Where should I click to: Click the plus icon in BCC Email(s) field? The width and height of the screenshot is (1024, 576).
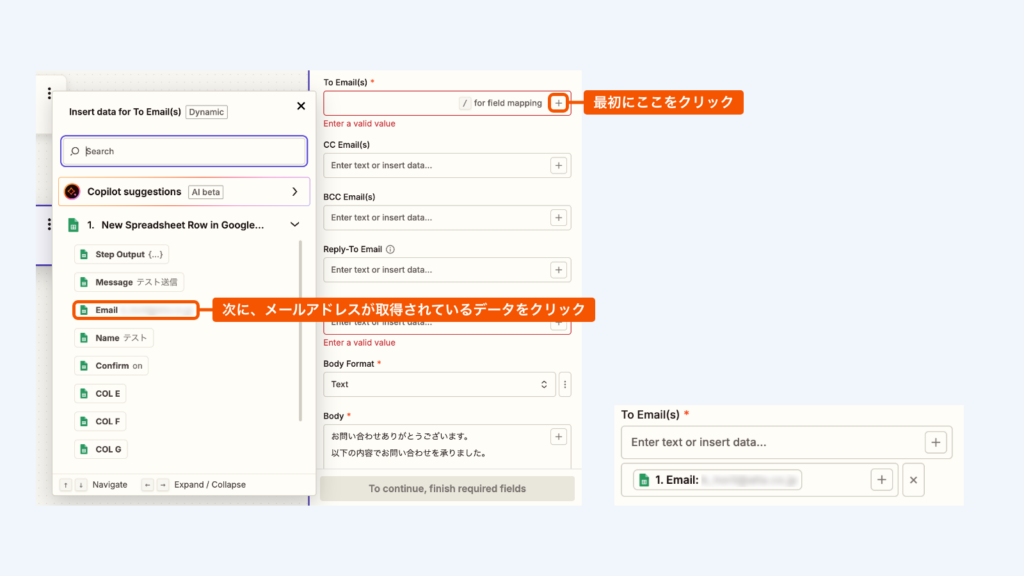558,218
